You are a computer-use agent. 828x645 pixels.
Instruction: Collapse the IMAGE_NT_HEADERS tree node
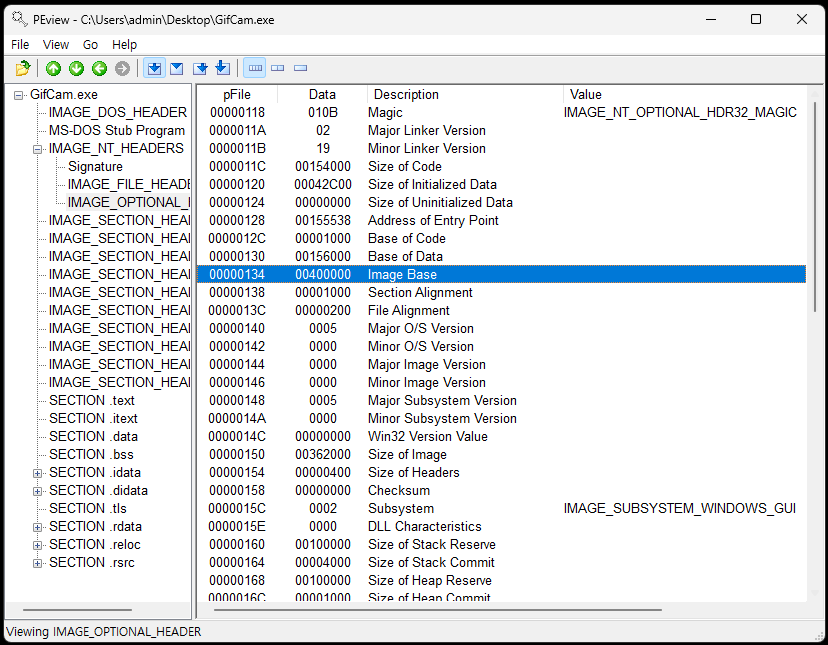38,149
